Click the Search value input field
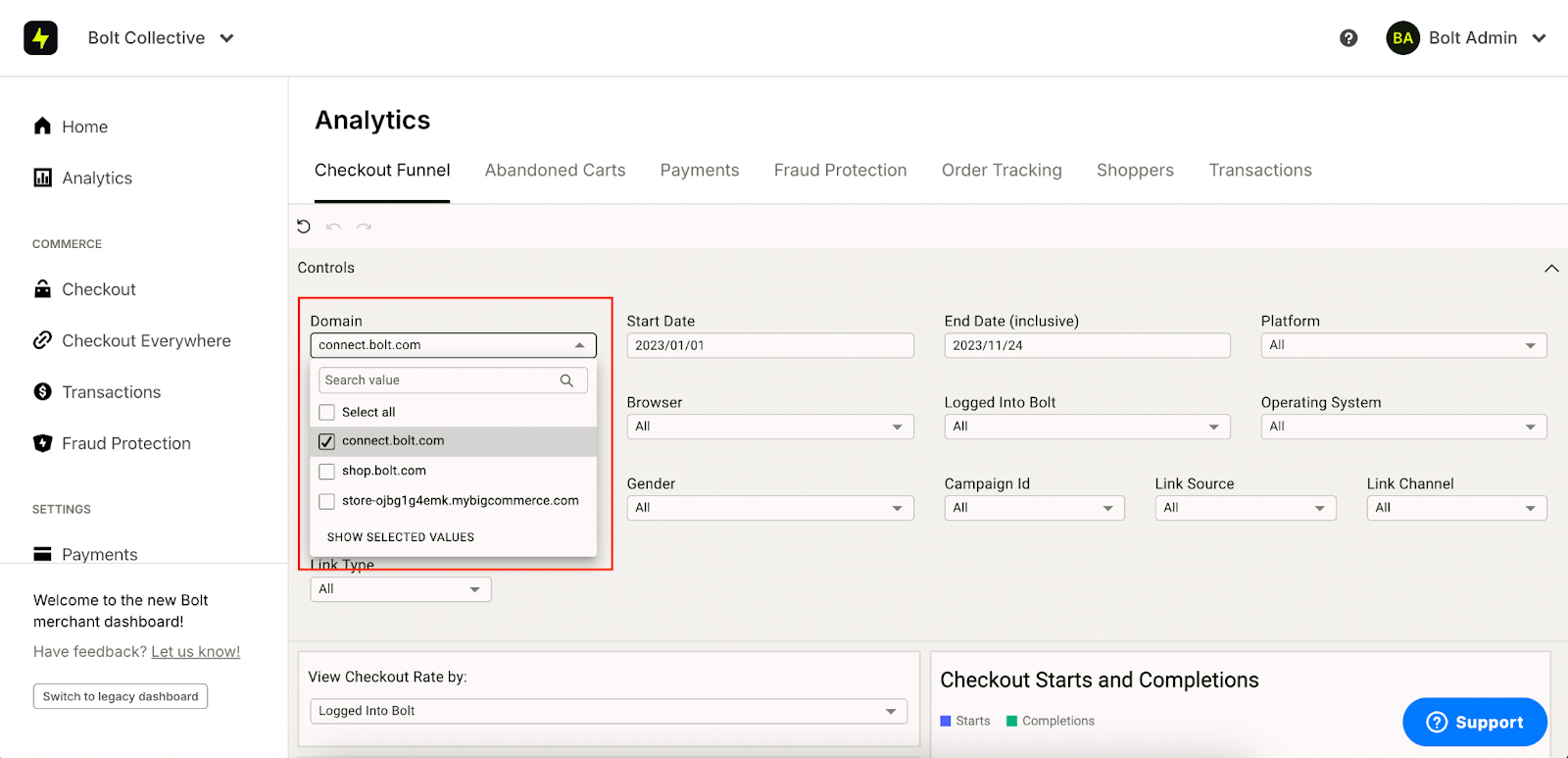 [453, 380]
